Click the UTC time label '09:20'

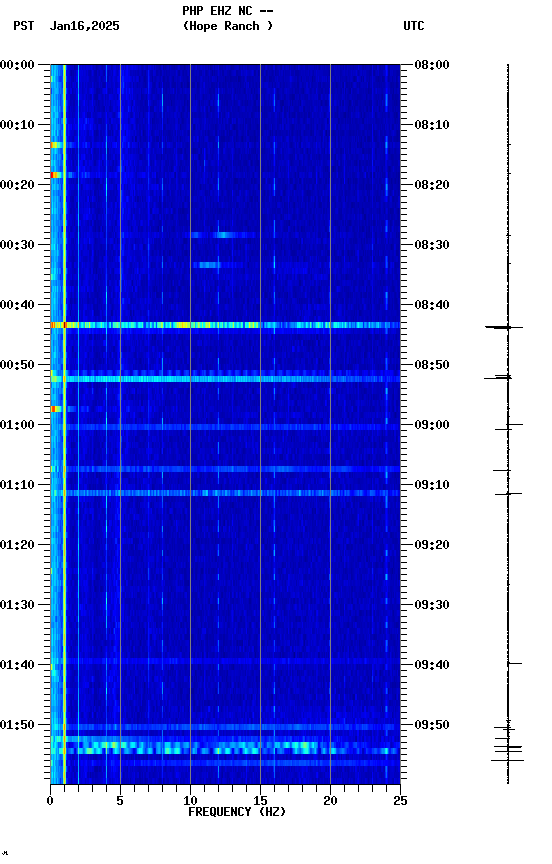[432, 545]
